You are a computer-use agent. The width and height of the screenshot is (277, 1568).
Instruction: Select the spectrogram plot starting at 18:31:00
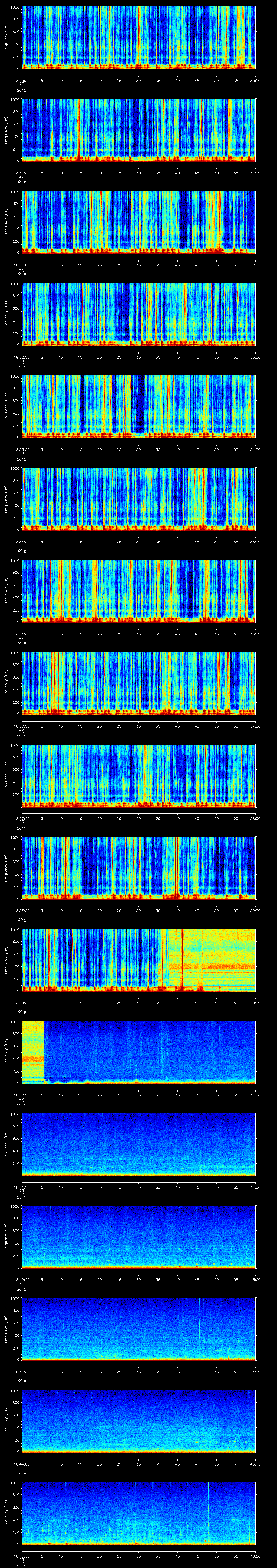tap(138, 223)
